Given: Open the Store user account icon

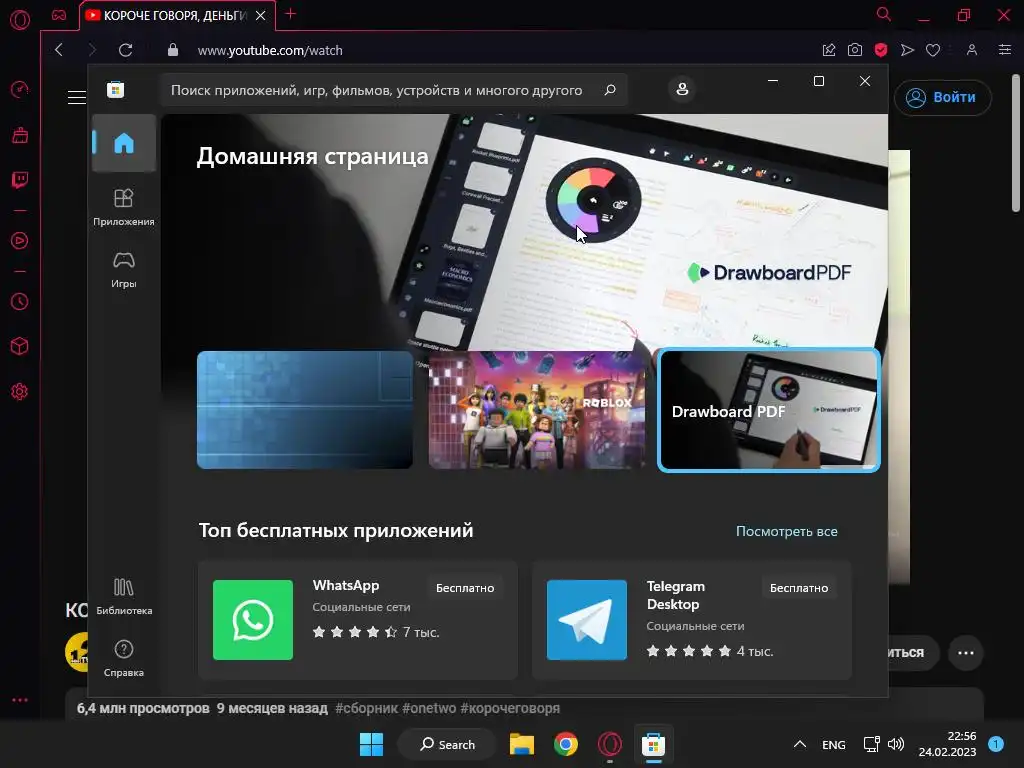Looking at the screenshot, I should [x=682, y=89].
